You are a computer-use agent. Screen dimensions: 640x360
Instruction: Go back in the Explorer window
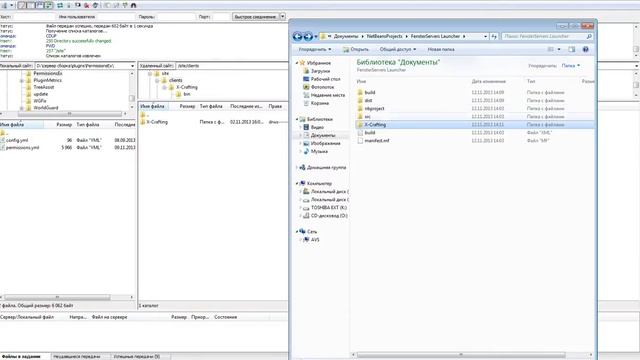pyautogui.click(x=297, y=37)
